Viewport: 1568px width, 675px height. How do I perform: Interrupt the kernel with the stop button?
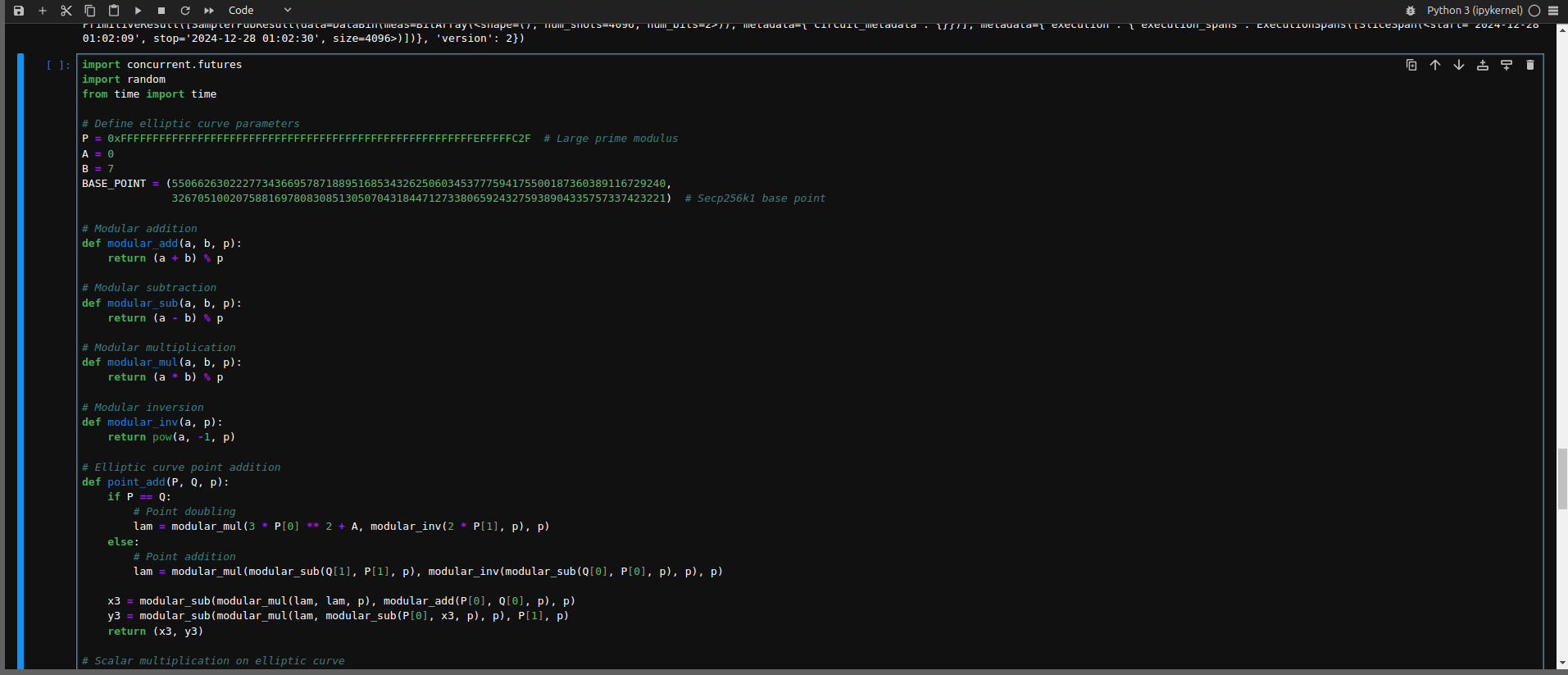click(x=161, y=11)
